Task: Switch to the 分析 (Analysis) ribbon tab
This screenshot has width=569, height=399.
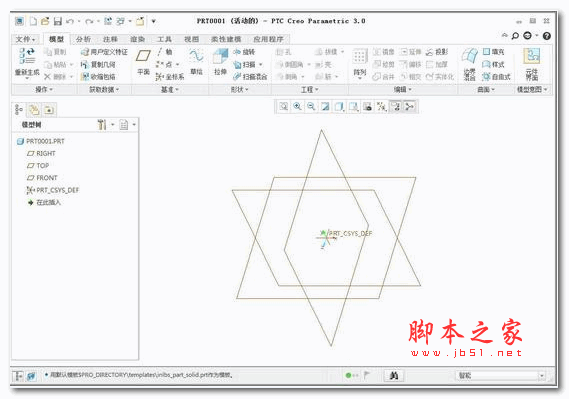Action: (x=83, y=39)
